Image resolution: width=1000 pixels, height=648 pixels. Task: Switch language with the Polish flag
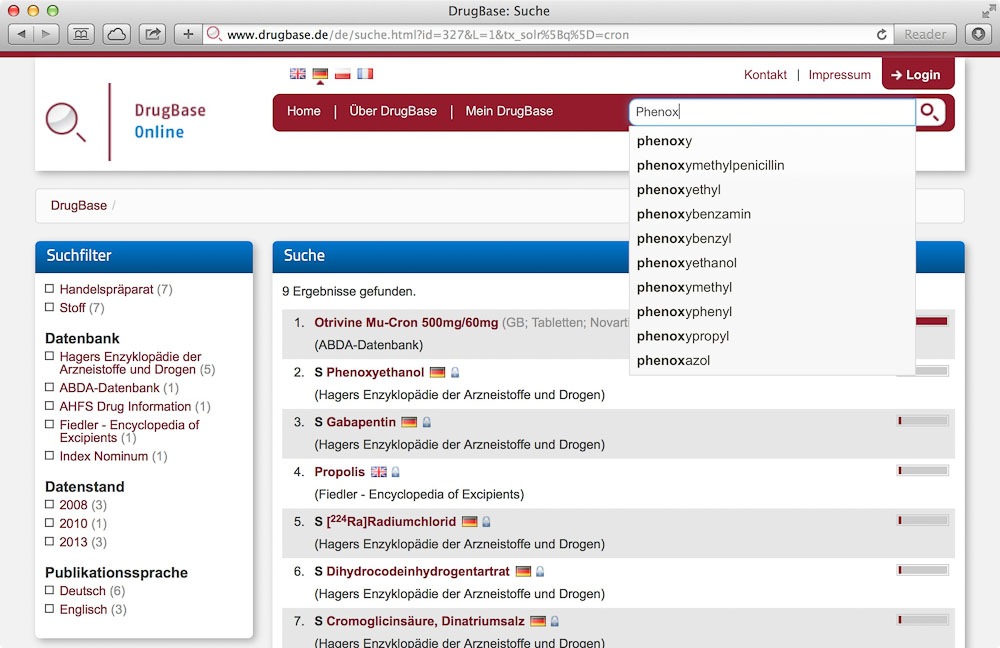coord(343,74)
